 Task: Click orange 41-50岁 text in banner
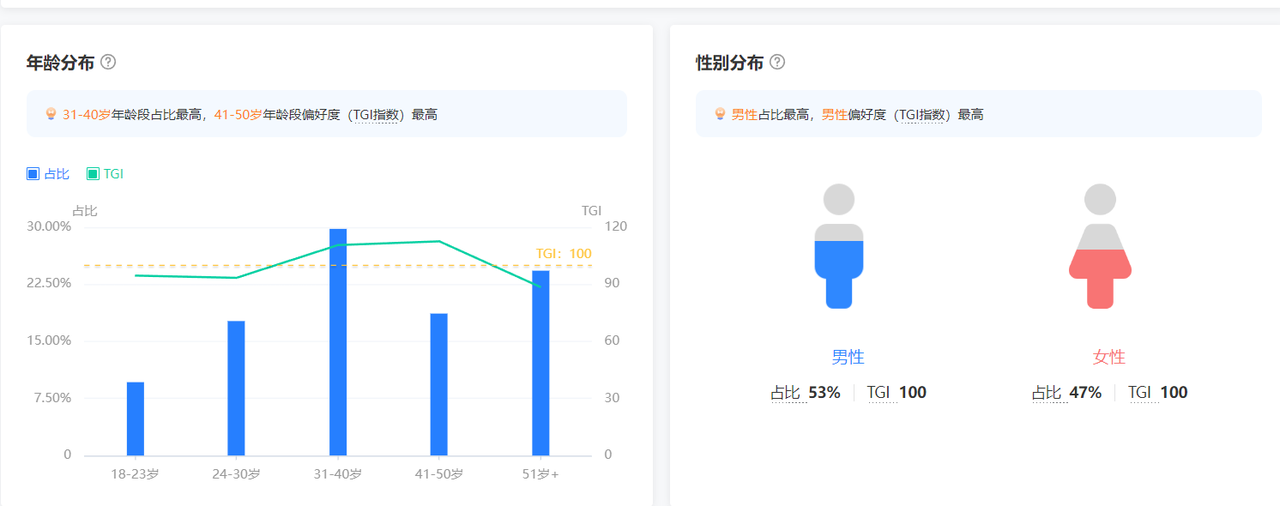coord(238,115)
